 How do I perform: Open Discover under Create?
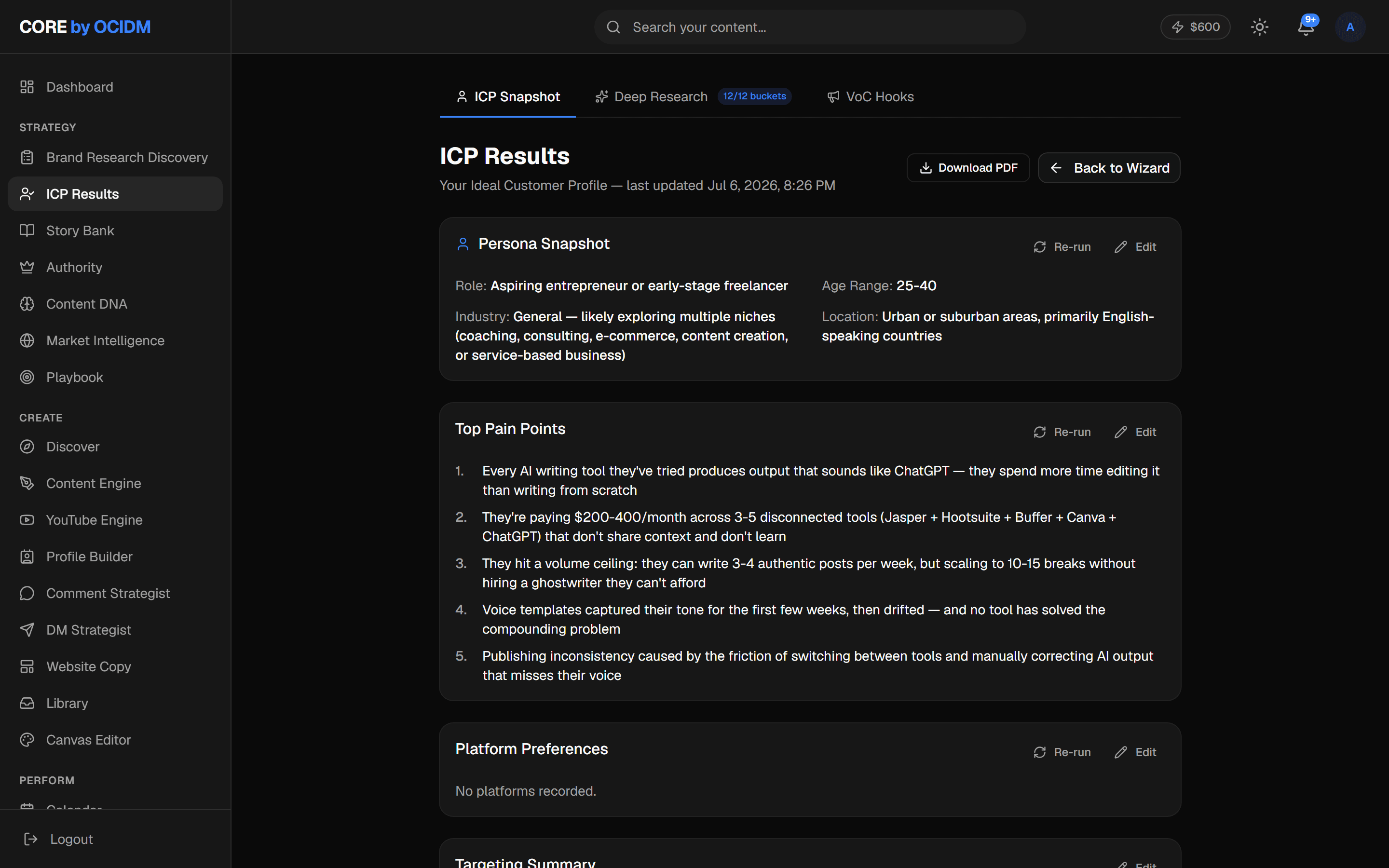(x=115, y=447)
